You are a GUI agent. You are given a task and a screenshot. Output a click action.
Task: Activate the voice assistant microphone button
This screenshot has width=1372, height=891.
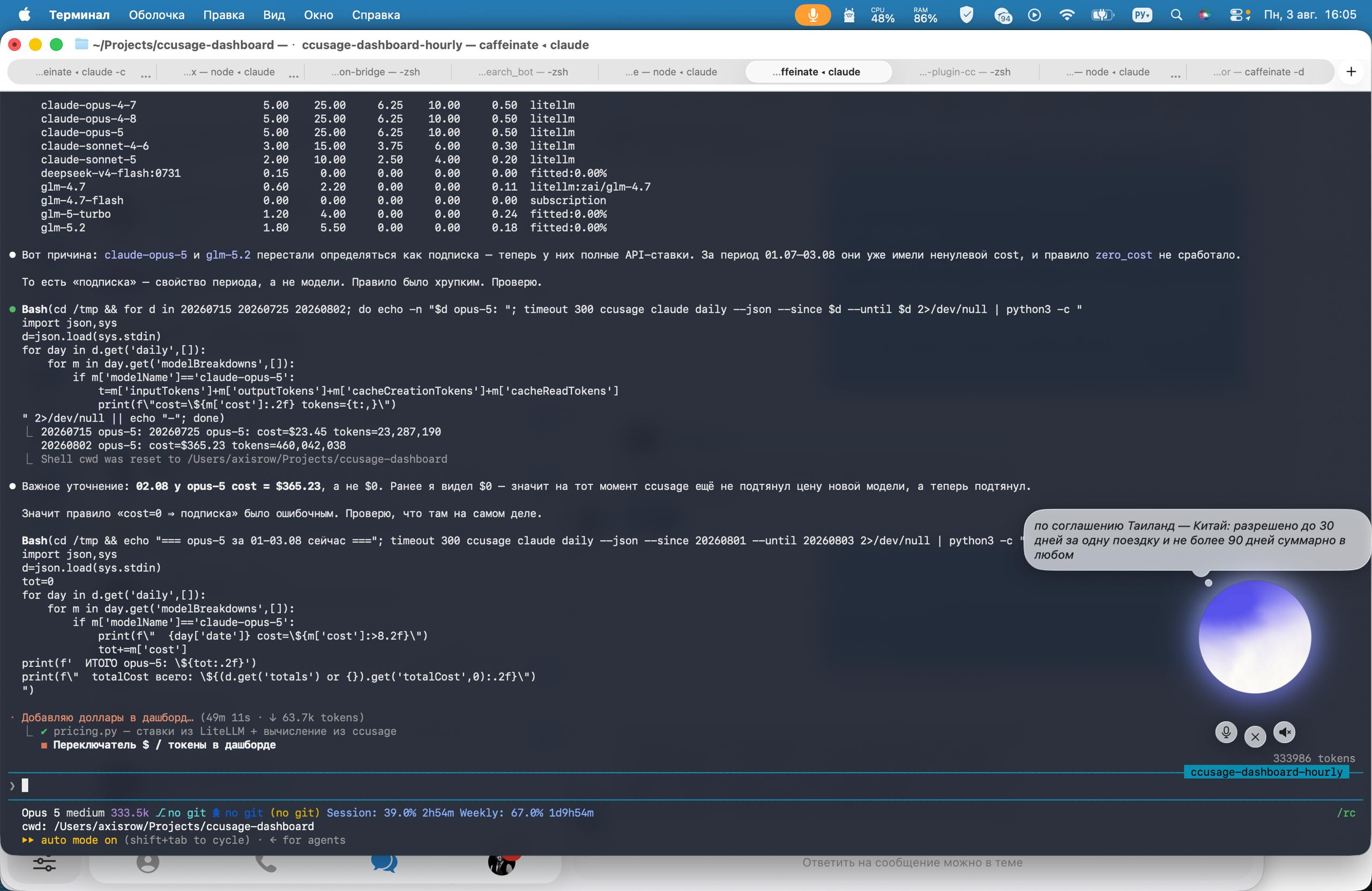pyautogui.click(x=1226, y=732)
